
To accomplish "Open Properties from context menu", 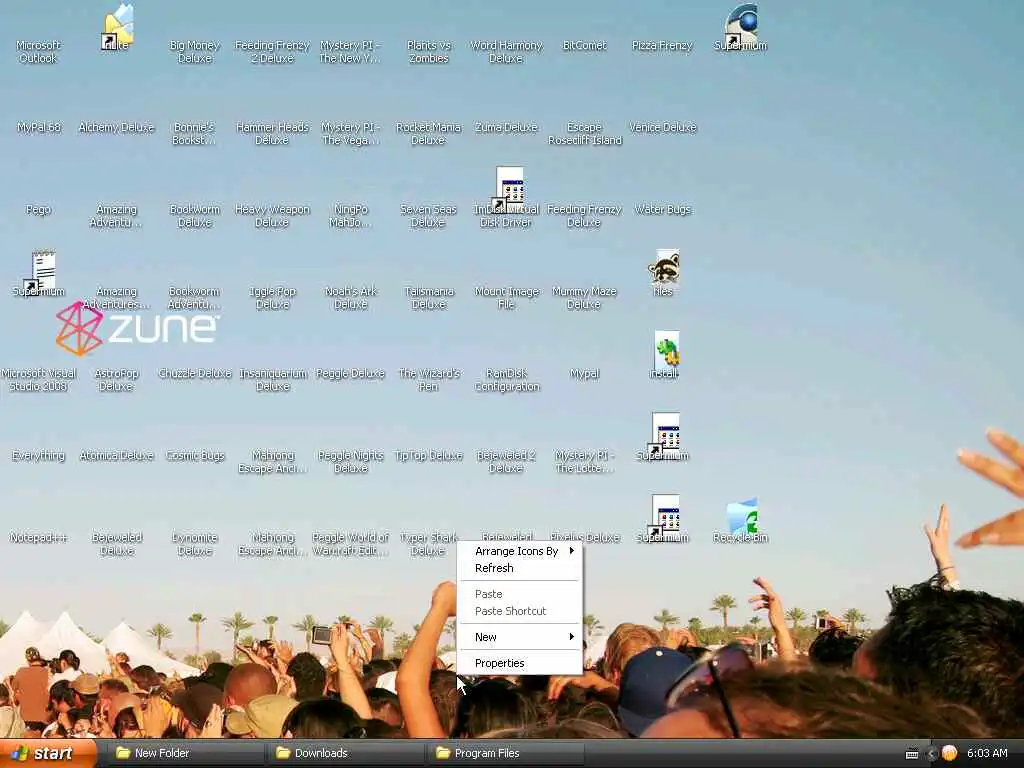I will [519, 663].
